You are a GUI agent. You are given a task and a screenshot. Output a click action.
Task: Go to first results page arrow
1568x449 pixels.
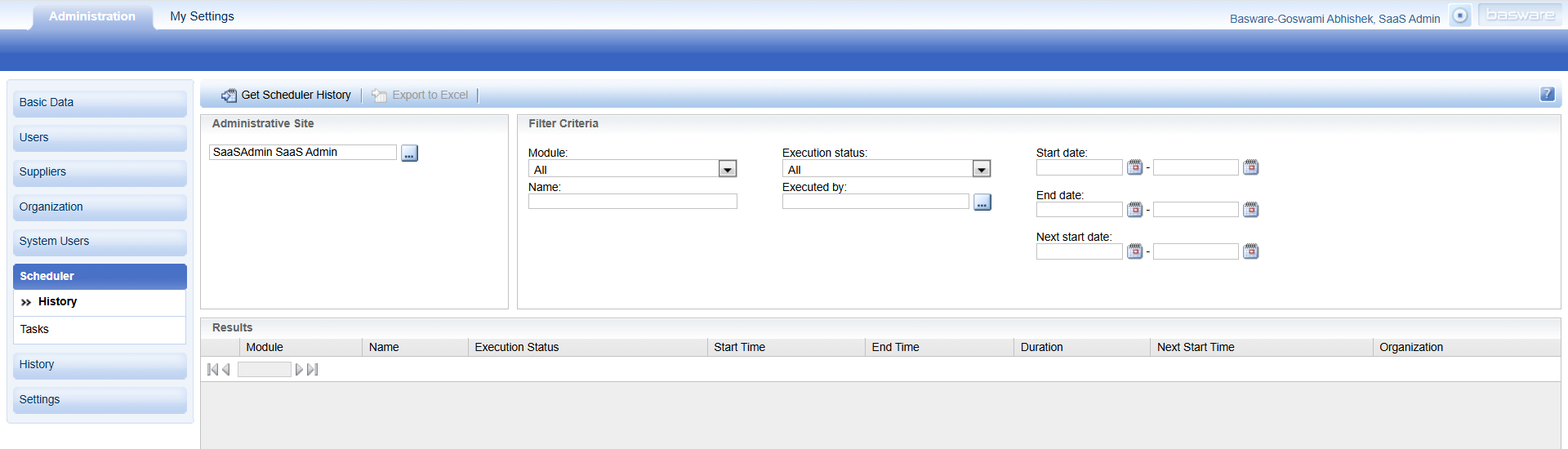pyautogui.click(x=212, y=370)
